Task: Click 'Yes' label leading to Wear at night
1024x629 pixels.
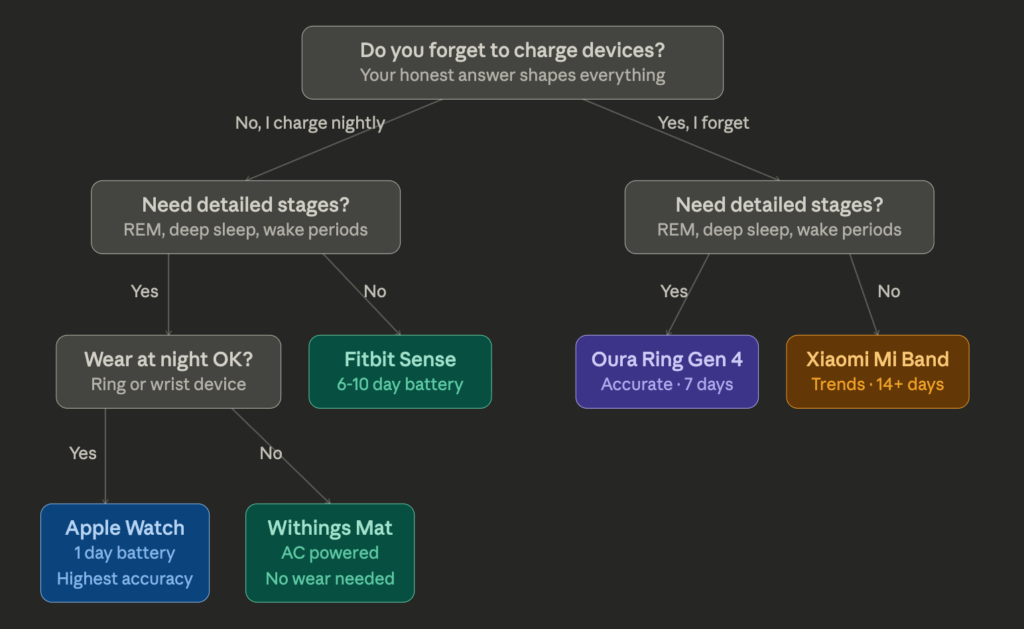Action: (144, 291)
